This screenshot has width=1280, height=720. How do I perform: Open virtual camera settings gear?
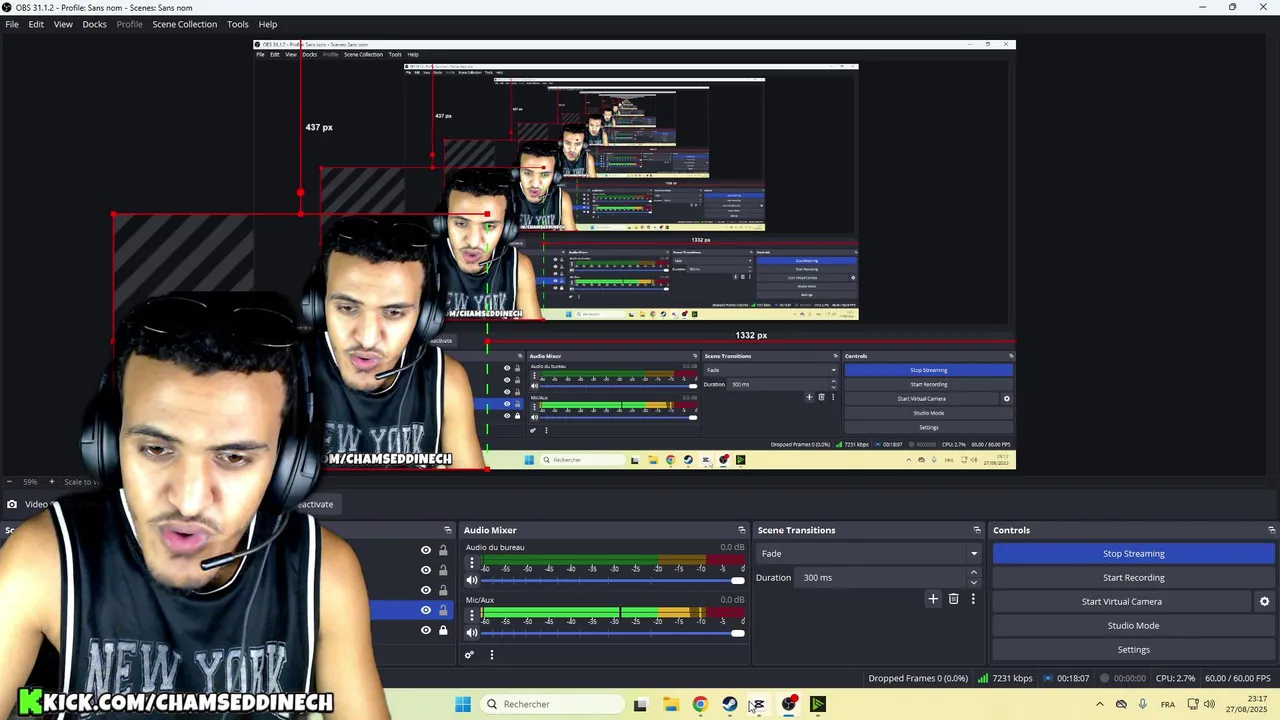tap(1264, 602)
